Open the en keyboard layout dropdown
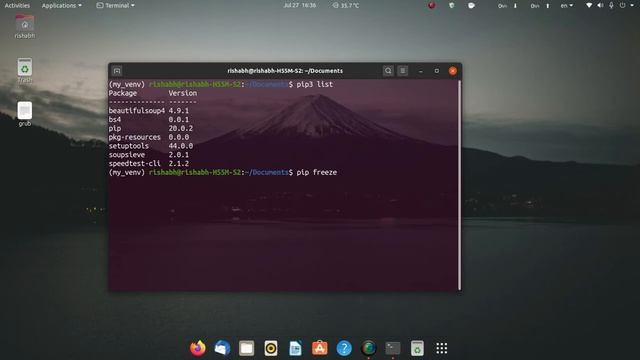This screenshot has width=640, height=360. (567, 5)
